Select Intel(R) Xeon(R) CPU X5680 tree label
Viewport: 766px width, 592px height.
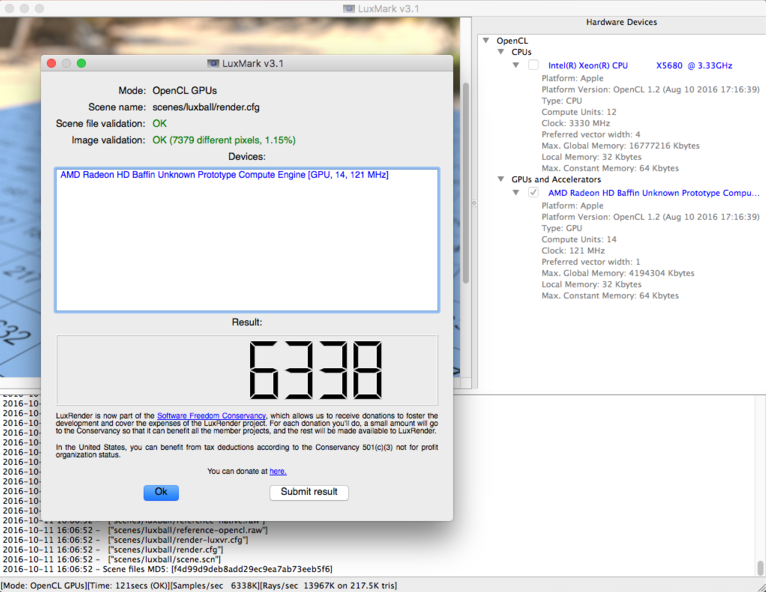[x=640, y=65]
